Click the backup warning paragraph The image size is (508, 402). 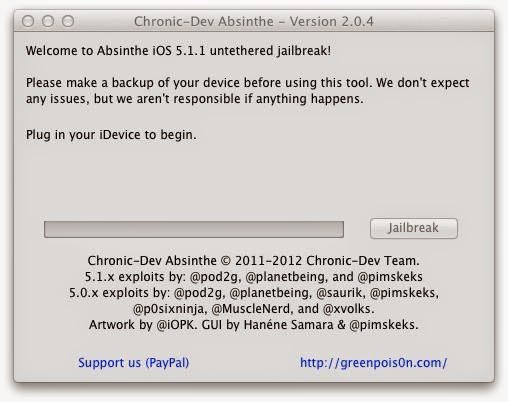click(x=247, y=91)
